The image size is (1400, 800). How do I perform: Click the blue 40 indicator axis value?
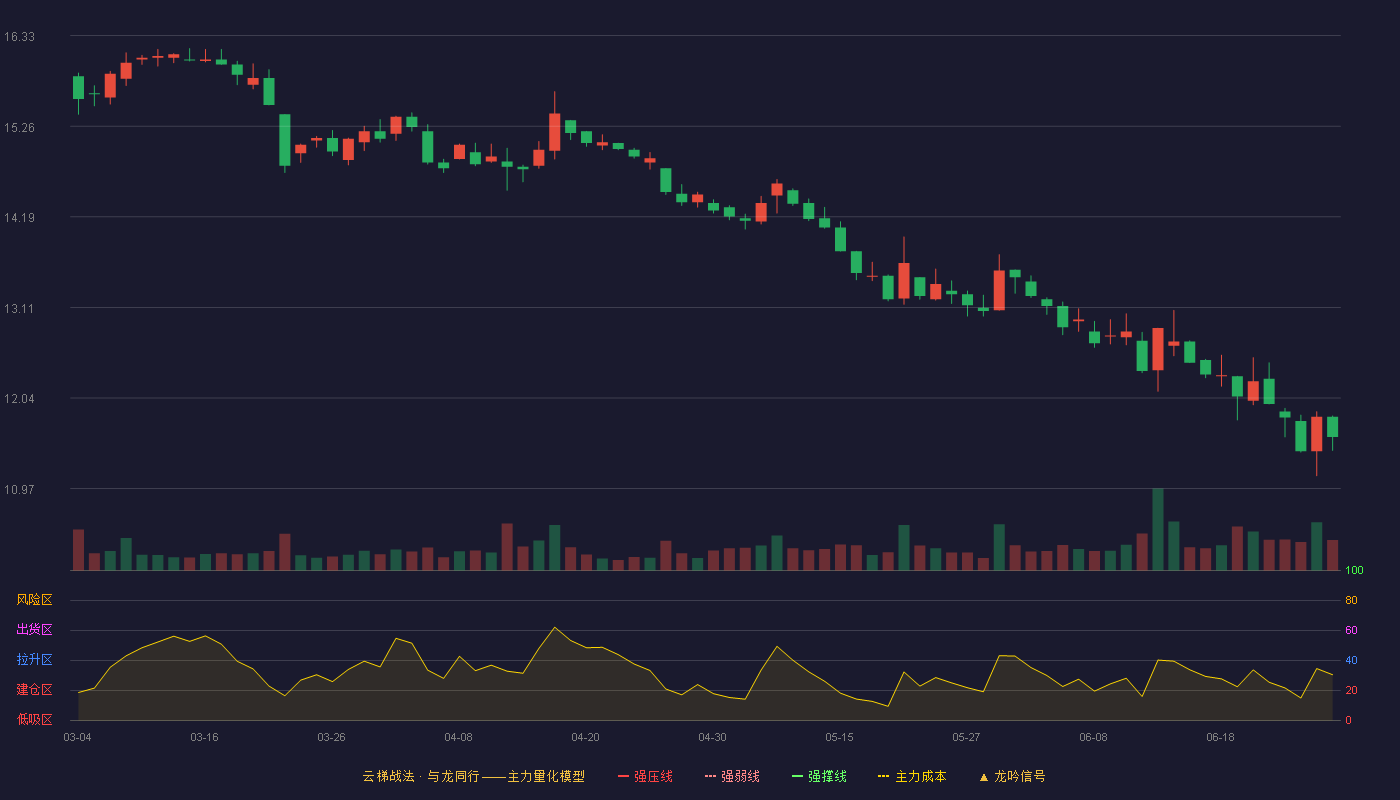click(x=1351, y=660)
